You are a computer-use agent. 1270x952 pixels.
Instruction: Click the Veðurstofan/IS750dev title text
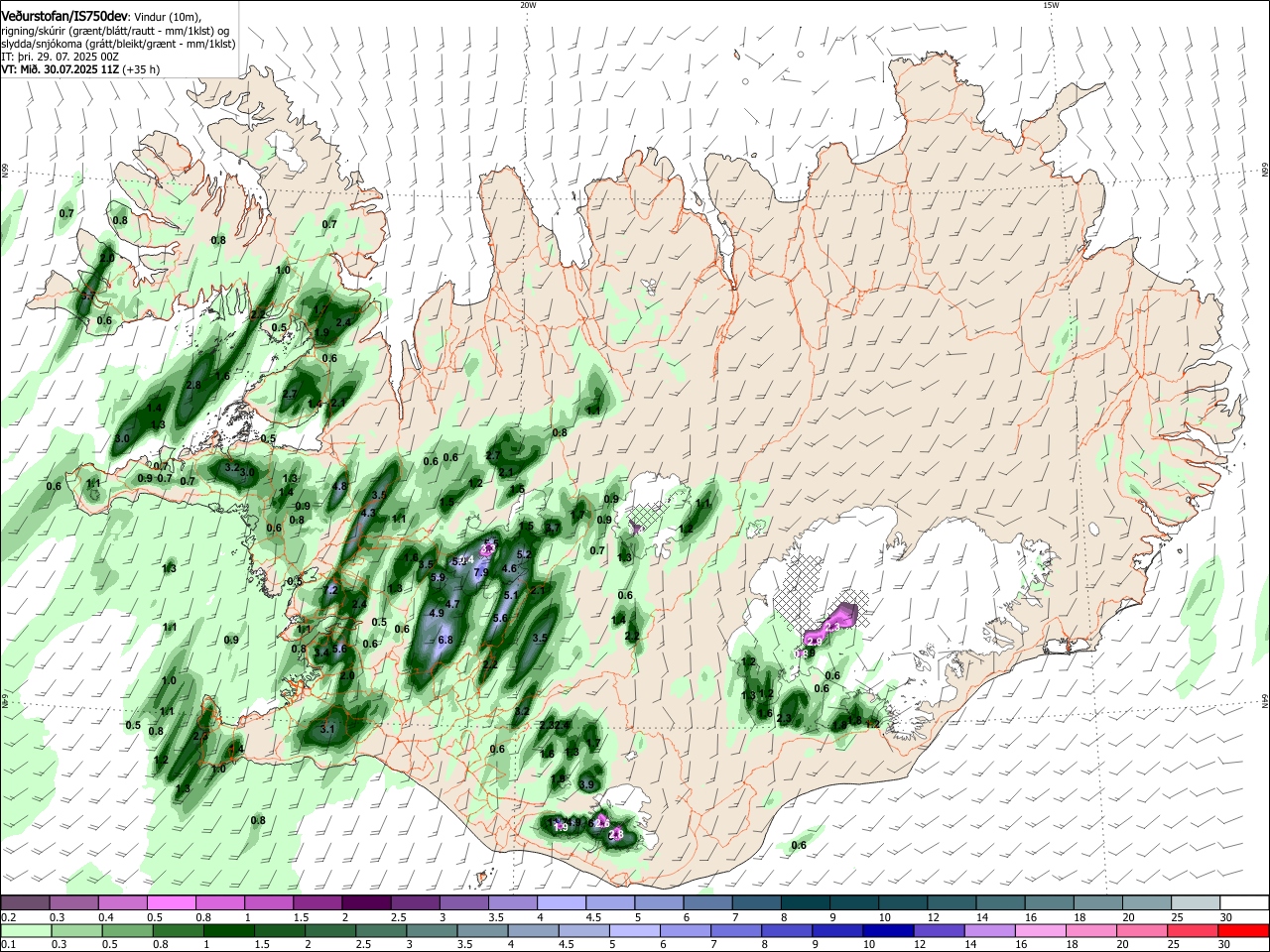(x=64, y=17)
